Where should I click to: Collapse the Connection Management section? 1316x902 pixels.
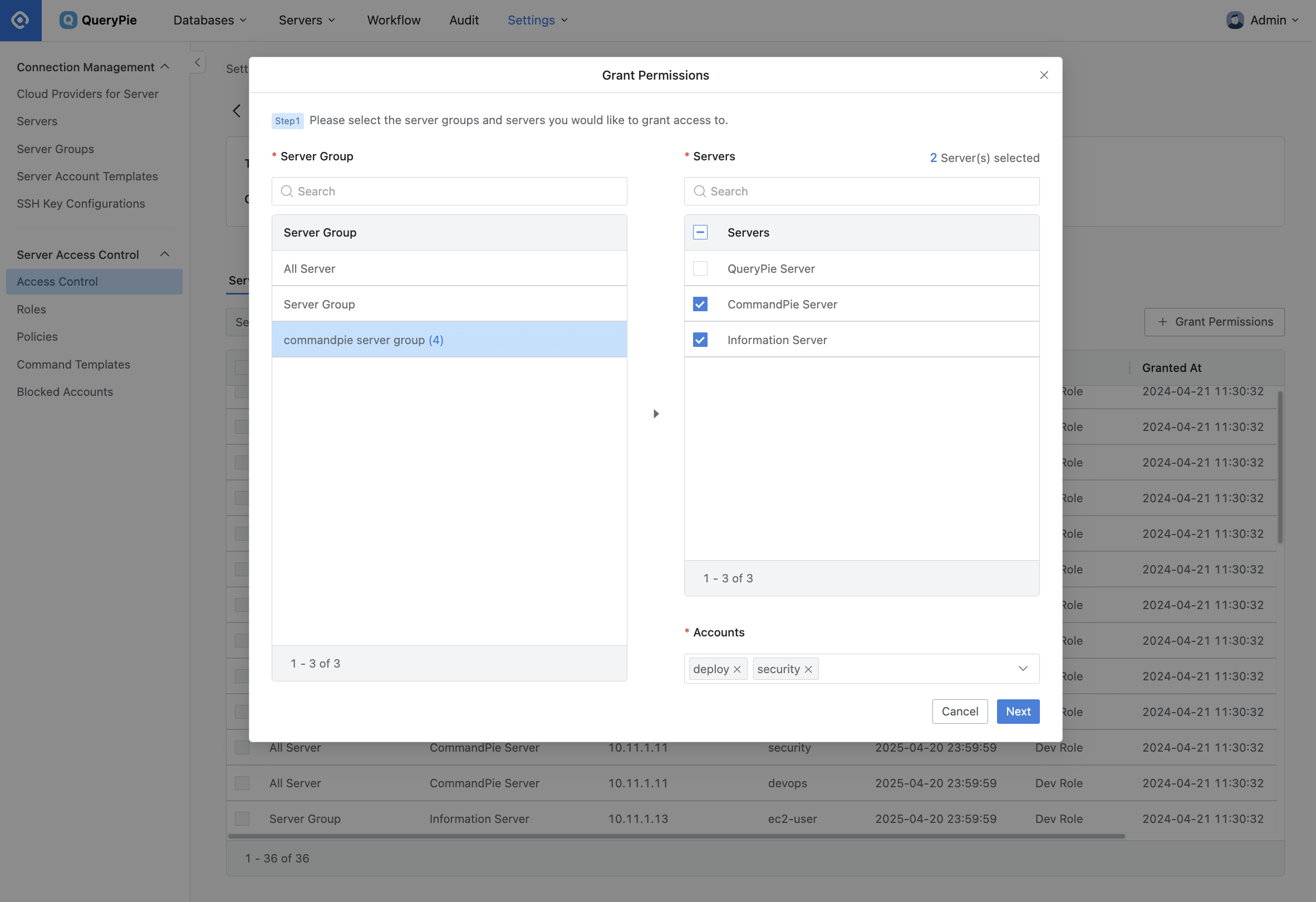point(165,67)
